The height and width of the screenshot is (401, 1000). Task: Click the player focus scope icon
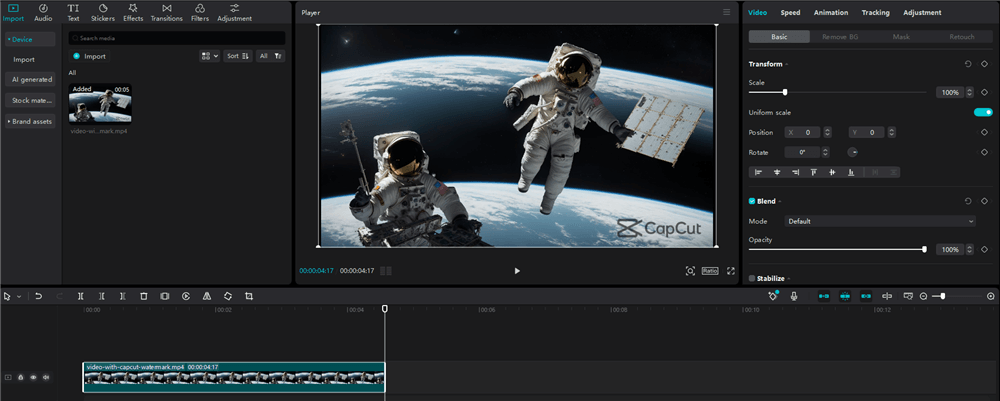[690, 271]
